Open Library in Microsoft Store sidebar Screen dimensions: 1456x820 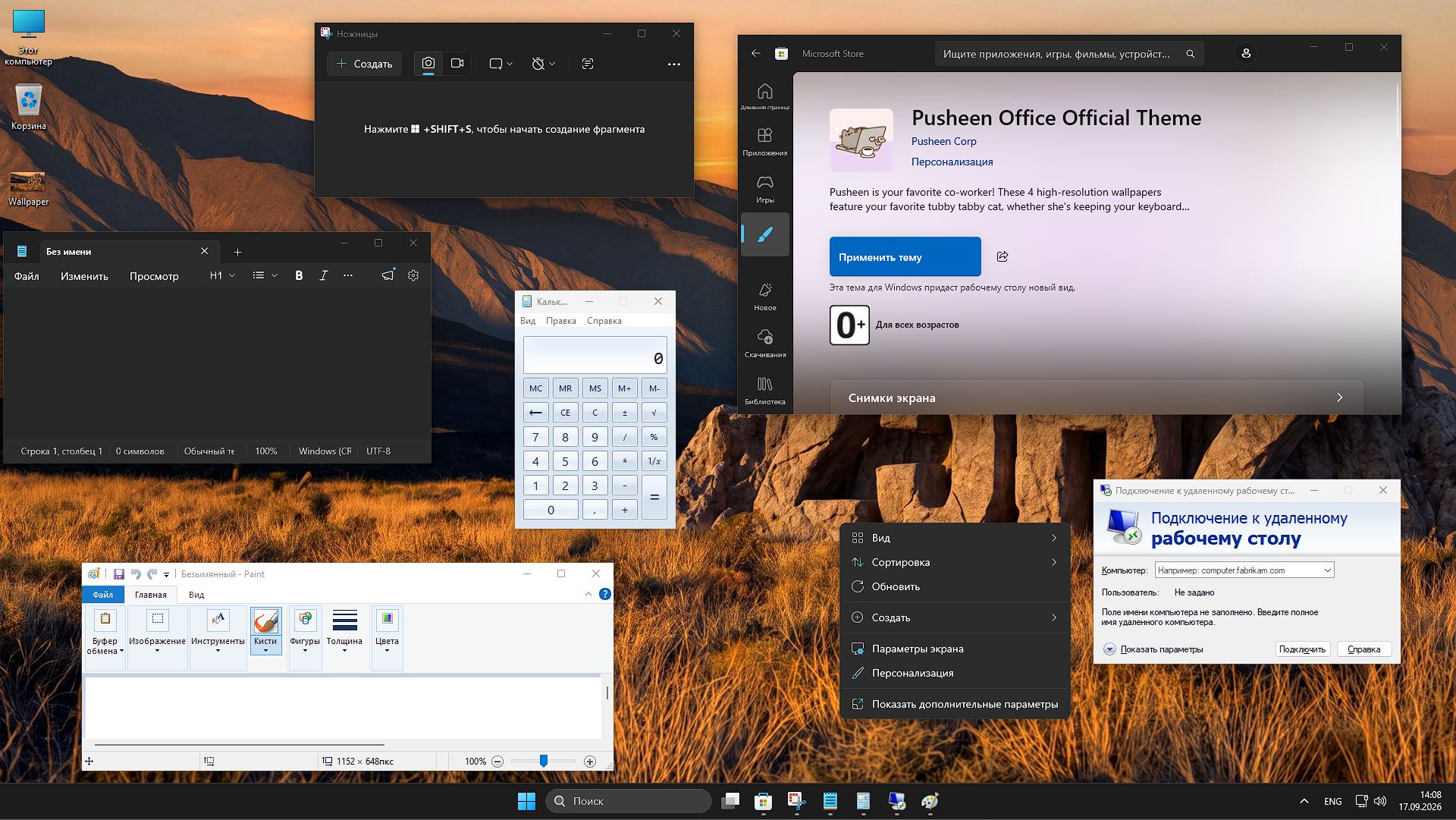(765, 390)
